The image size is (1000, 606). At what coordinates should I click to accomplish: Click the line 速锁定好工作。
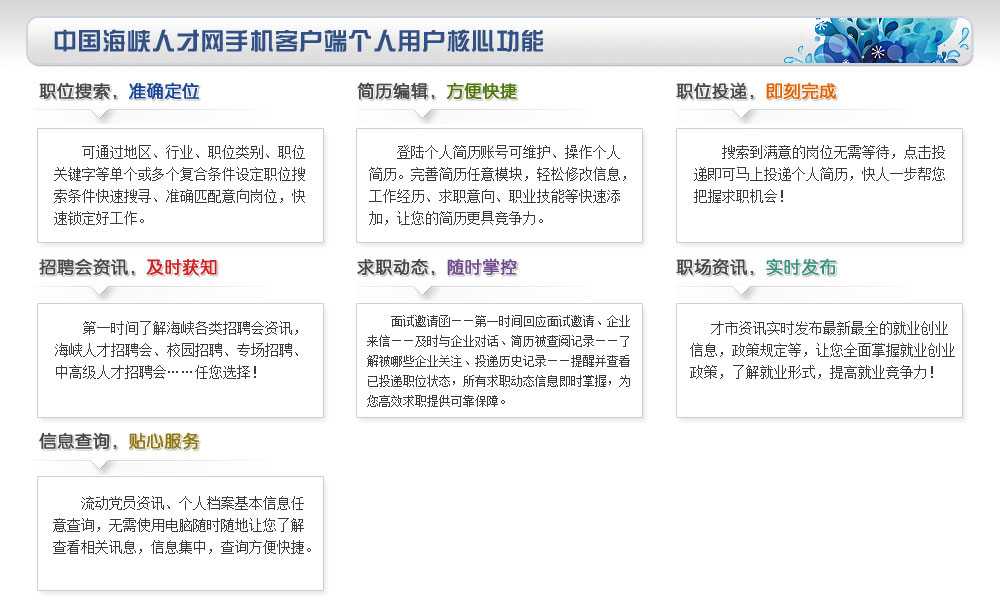[x=100, y=219]
